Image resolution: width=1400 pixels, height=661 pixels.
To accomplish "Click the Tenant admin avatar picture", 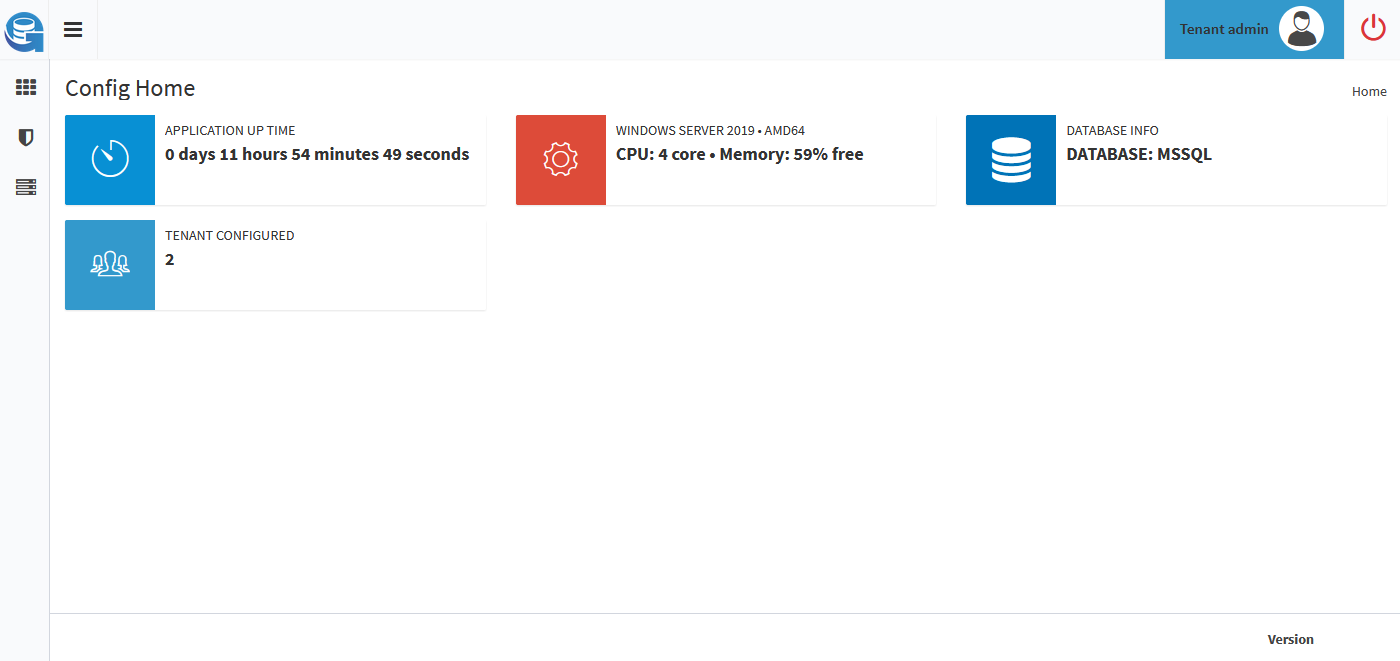I will [1301, 29].
